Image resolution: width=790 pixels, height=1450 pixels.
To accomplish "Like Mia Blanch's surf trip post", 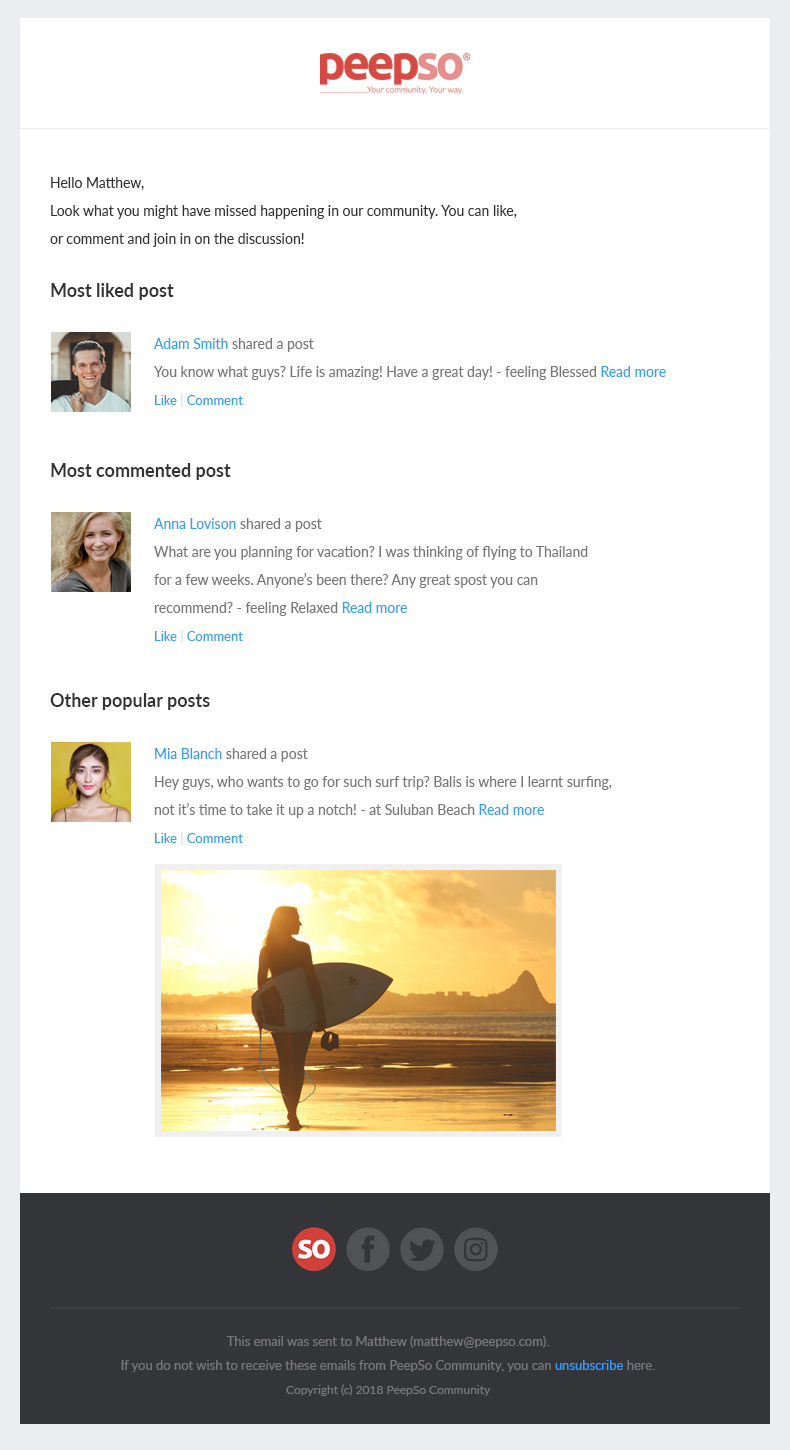I will point(165,838).
